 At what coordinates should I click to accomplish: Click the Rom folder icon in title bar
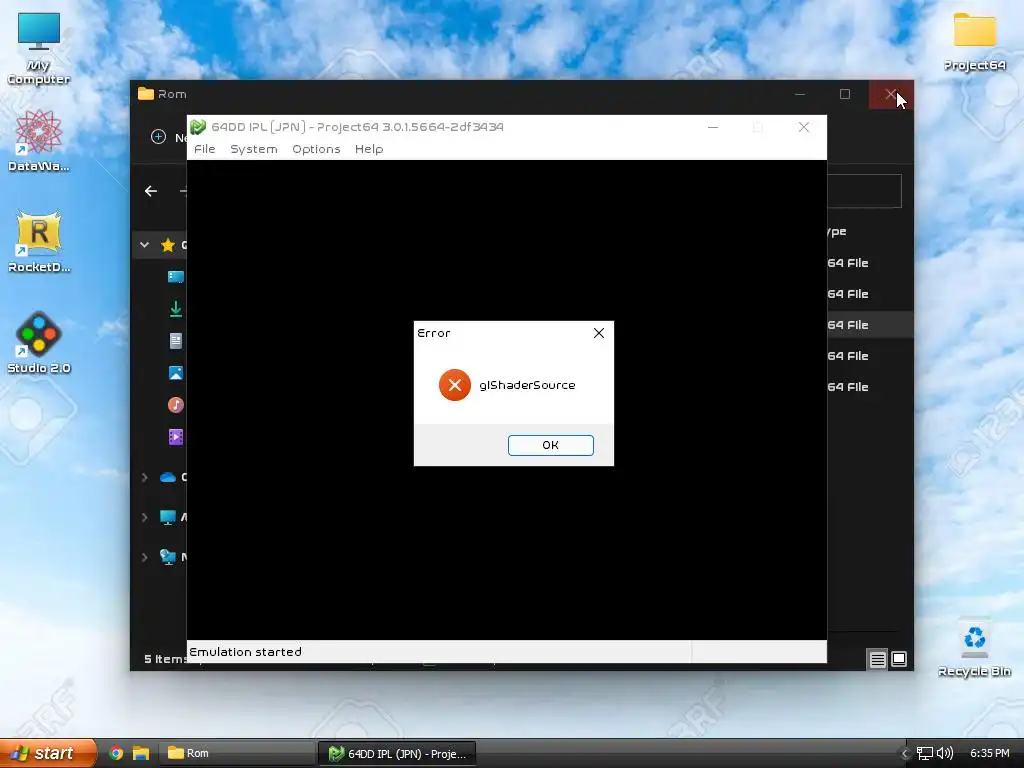146,94
